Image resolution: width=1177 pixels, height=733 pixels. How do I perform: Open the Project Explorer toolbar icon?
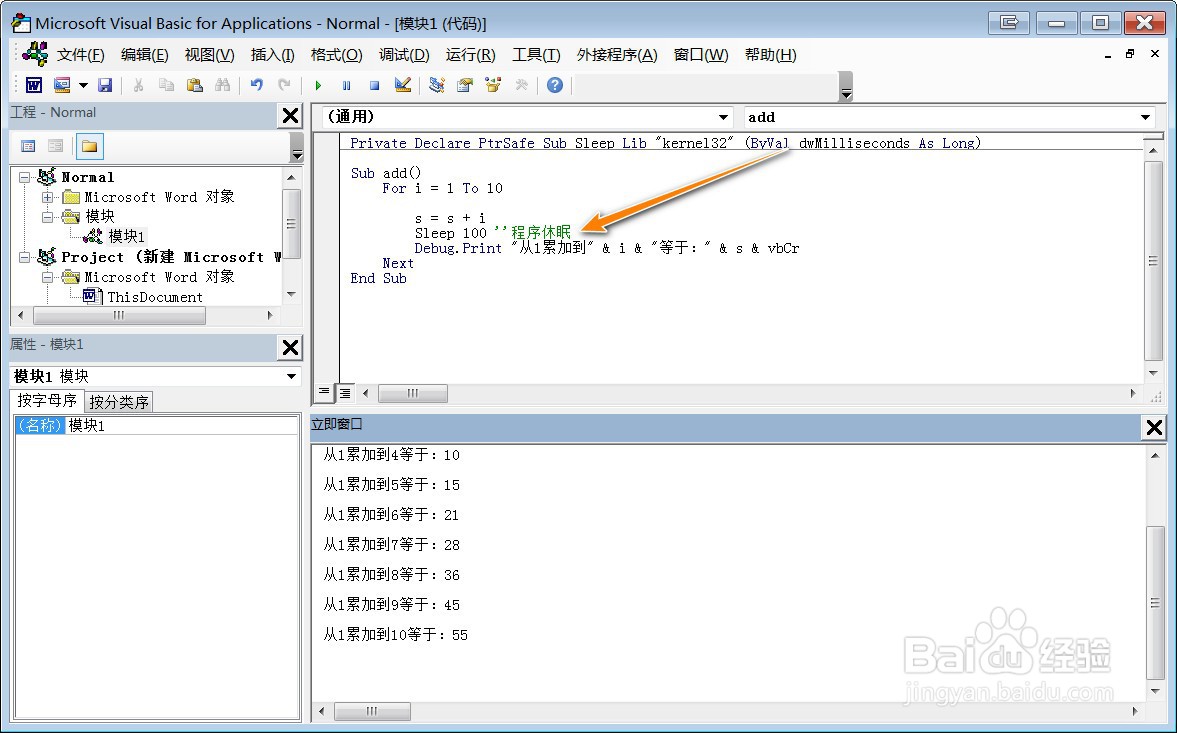point(436,85)
